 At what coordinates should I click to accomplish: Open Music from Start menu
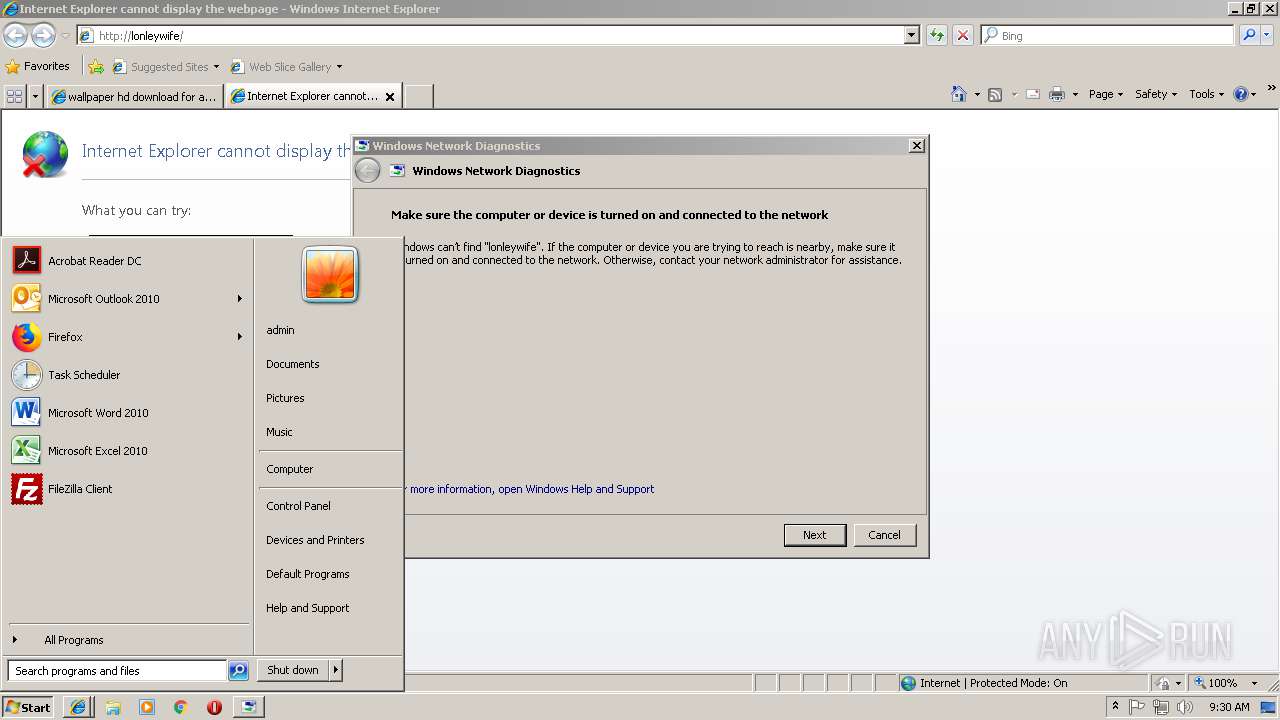coord(279,432)
